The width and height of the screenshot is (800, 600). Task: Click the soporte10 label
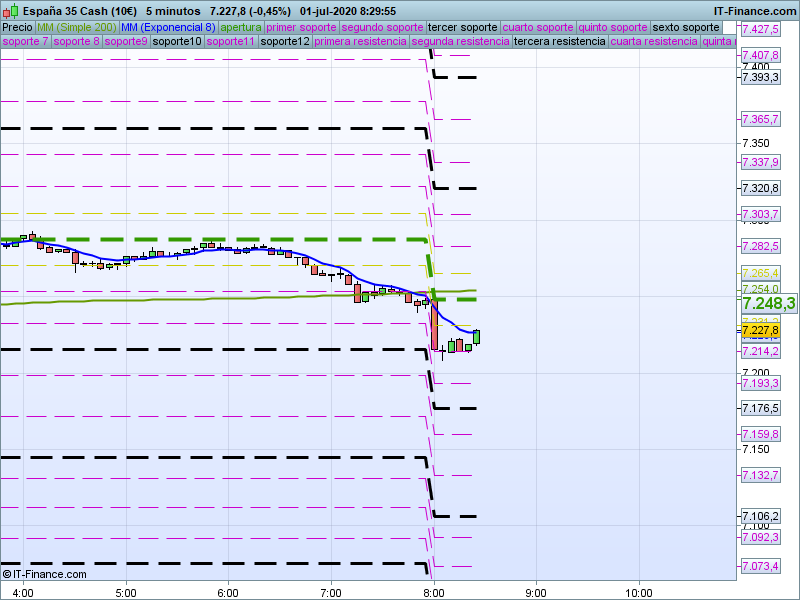point(177,41)
